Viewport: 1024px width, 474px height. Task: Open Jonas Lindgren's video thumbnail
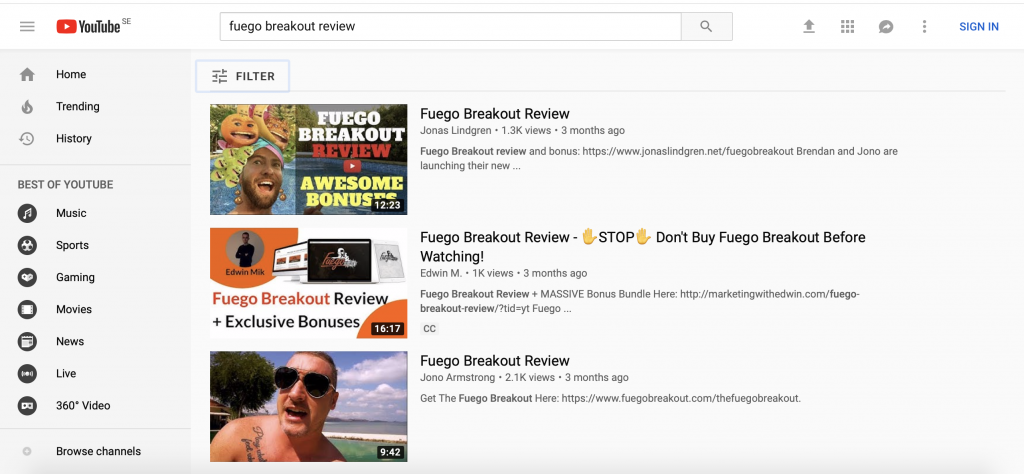308,159
